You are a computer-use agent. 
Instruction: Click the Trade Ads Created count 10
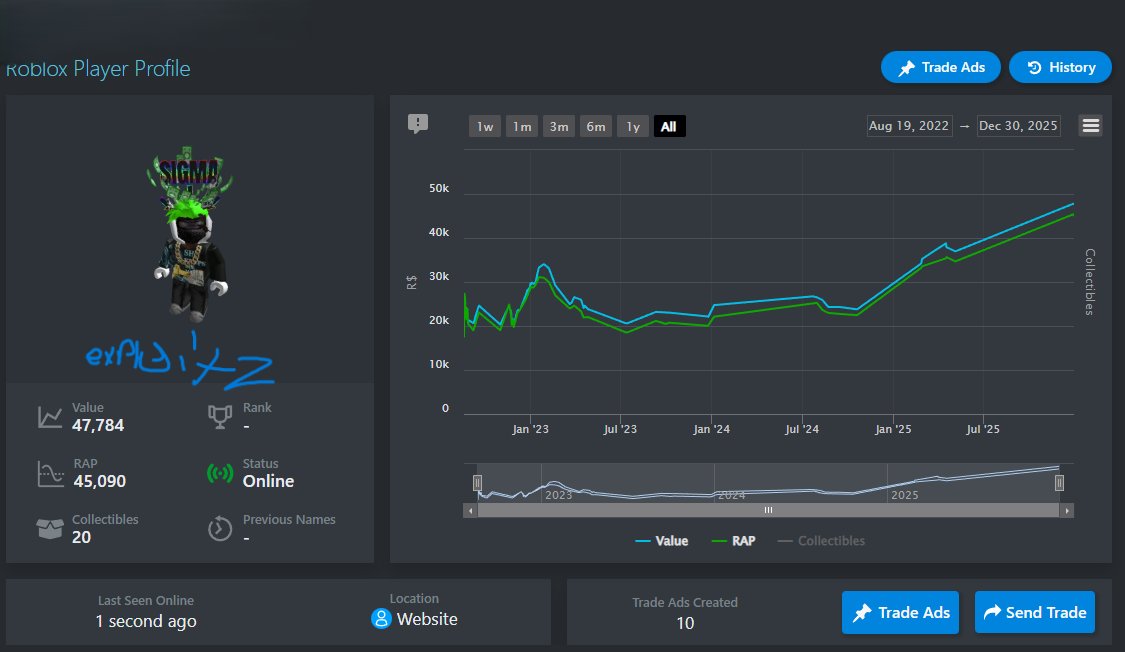(x=685, y=623)
